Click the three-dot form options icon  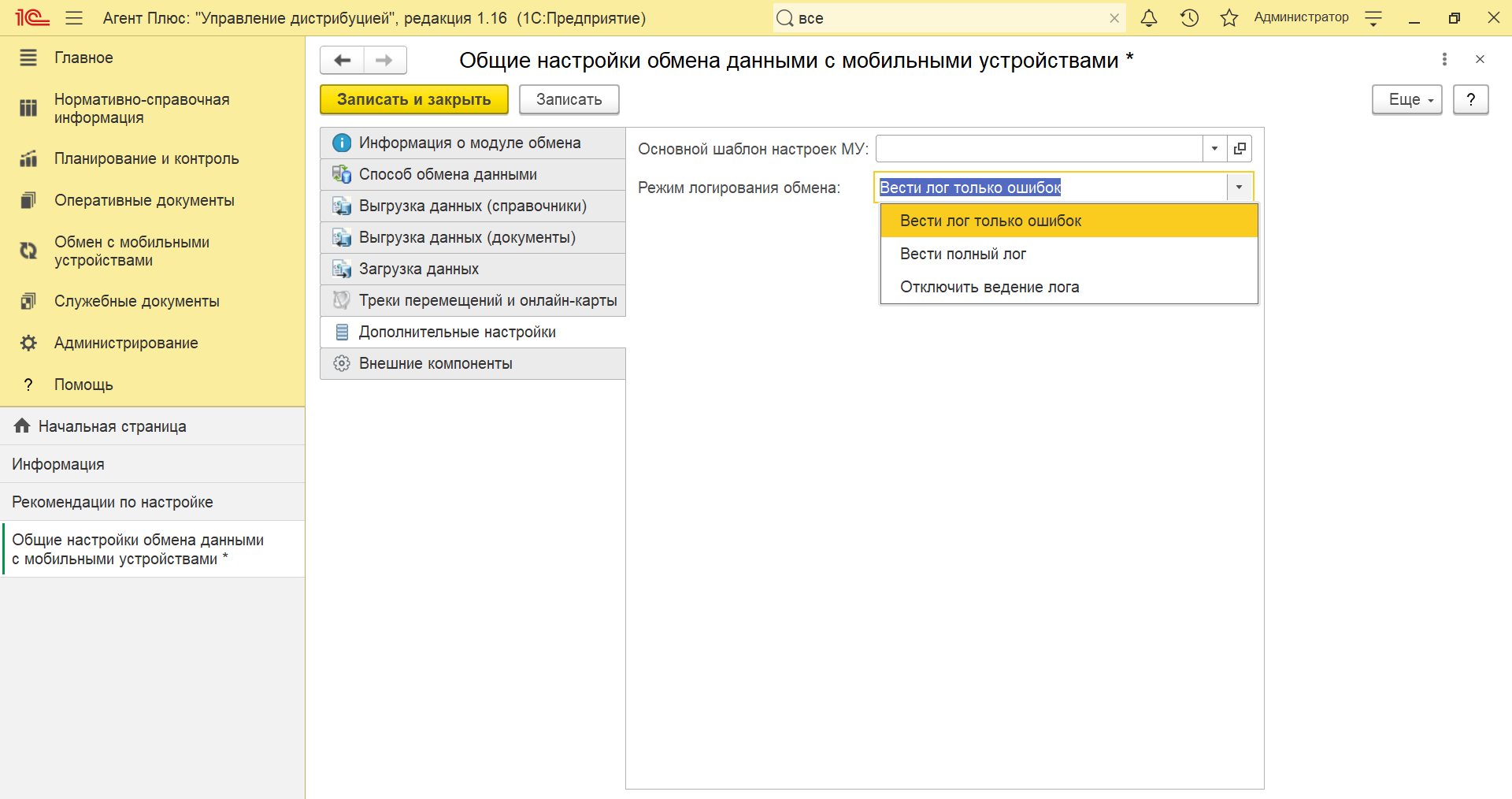pos(1443,59)
